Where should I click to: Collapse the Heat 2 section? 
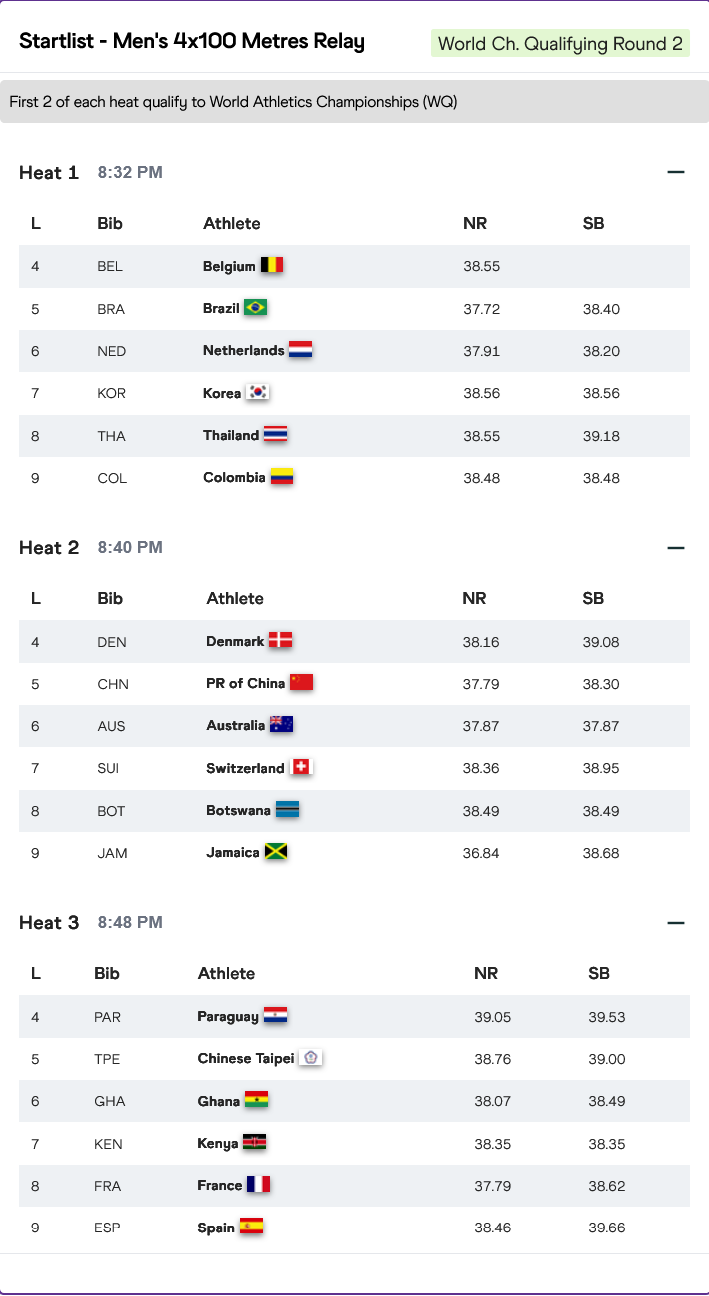[x=676, y=547]
